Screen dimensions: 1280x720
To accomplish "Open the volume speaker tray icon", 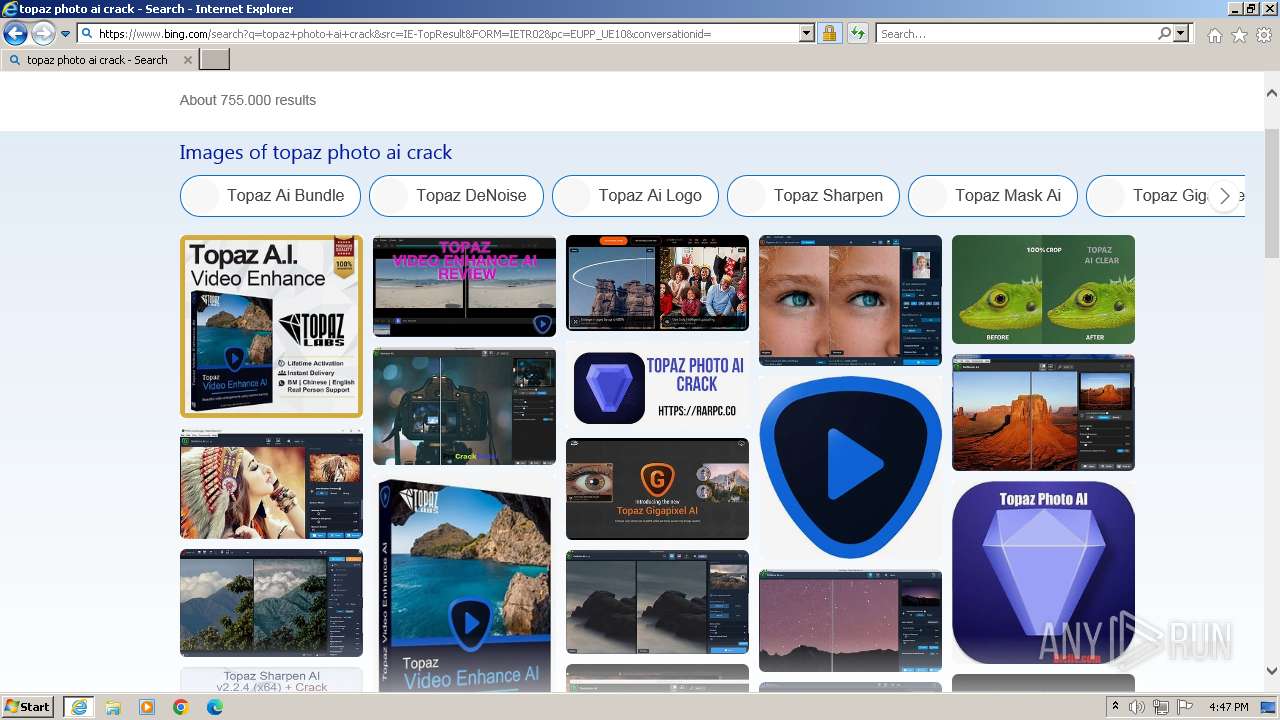I will pyautogui.click(x=1137, y=707).
